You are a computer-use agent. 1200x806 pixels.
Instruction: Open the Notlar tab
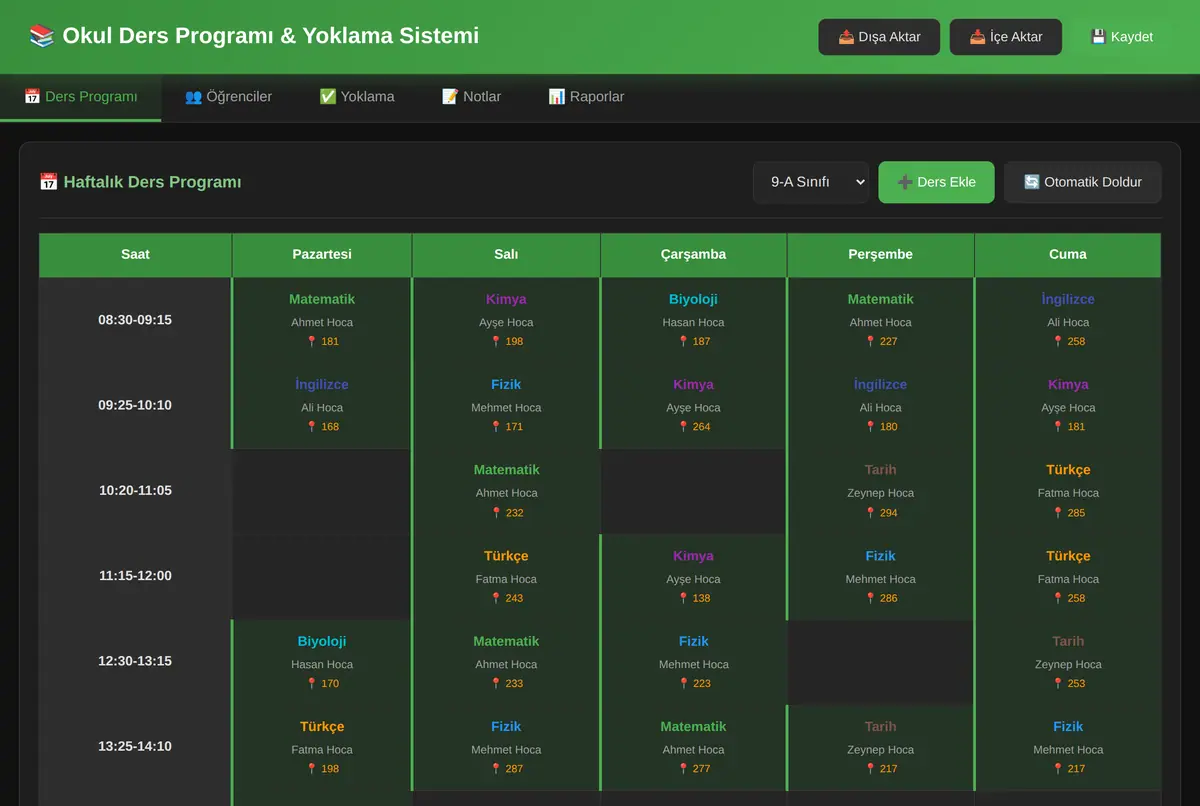tap(471, 97)
